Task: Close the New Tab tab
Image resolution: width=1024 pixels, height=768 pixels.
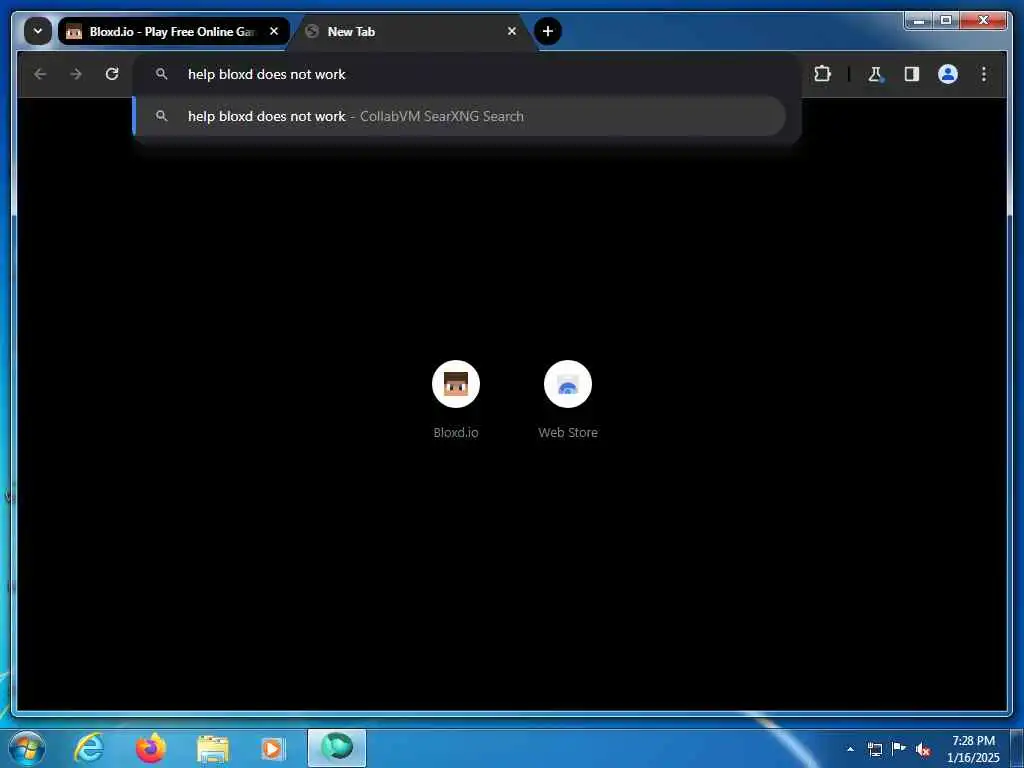Action: [x=512, y=31]
